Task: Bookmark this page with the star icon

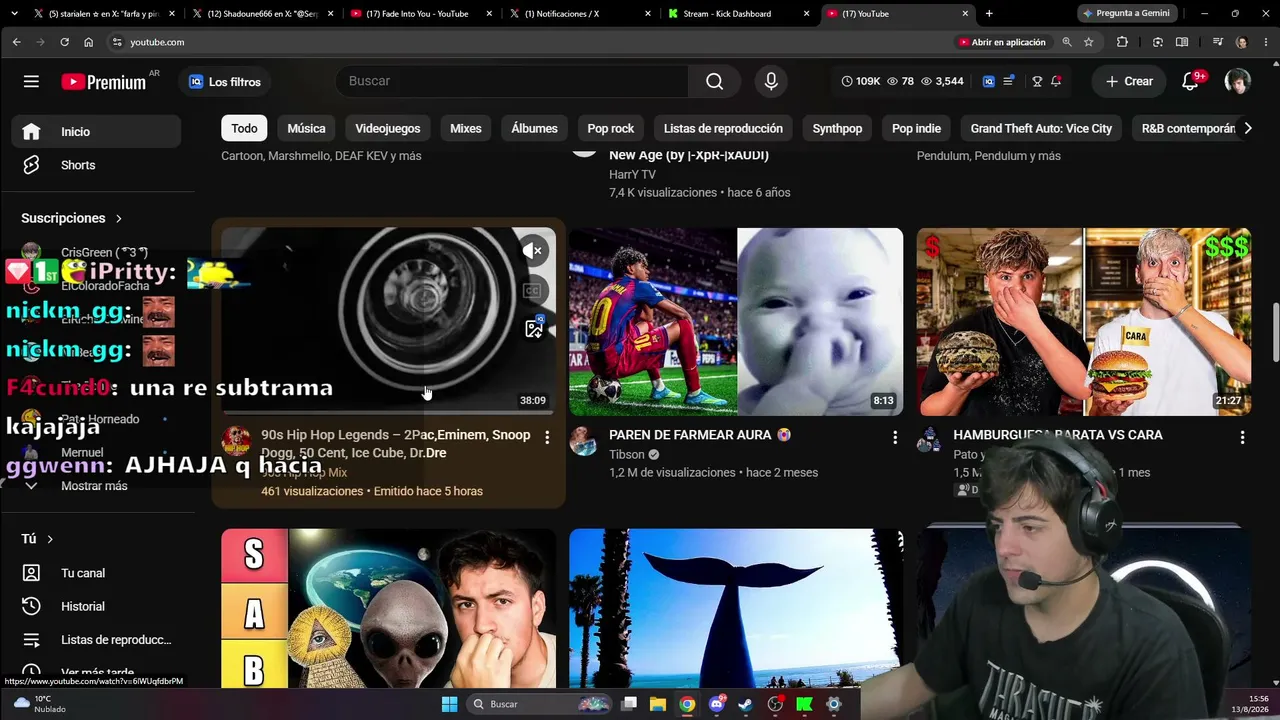Action: pyautogui.click(x=1089, y=42)
